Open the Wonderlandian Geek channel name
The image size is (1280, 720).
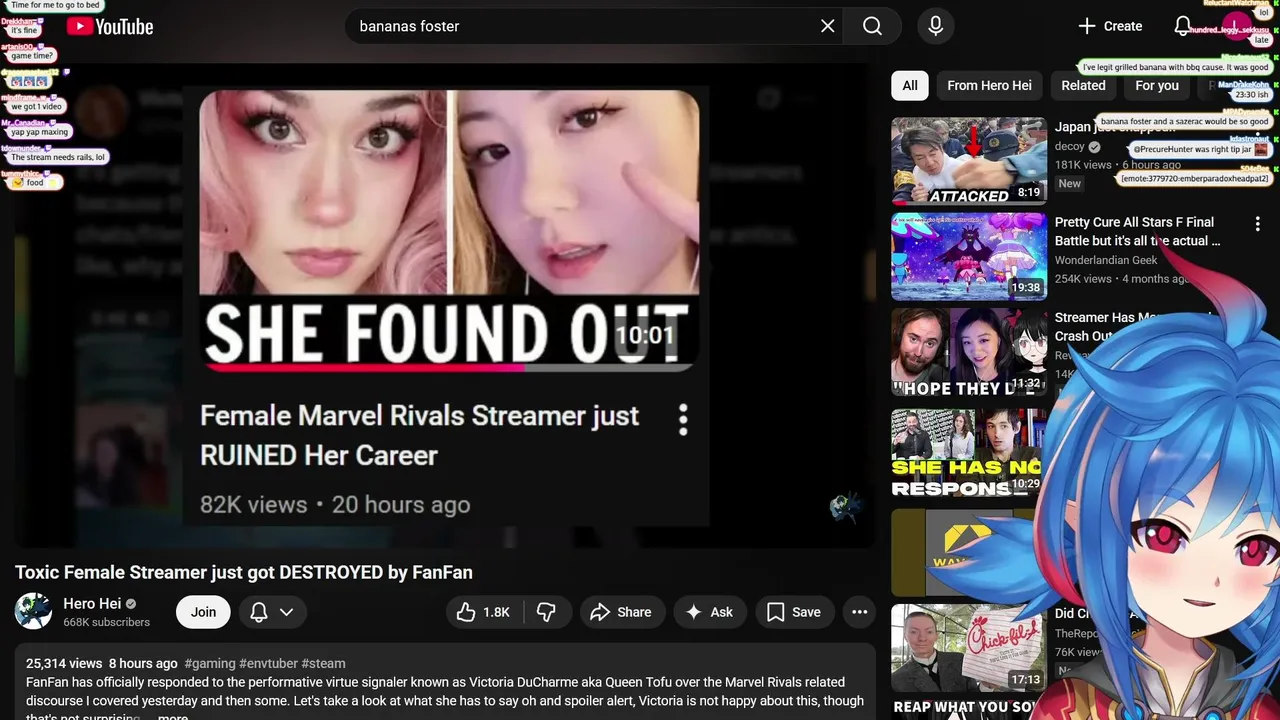pos(1105,260)
